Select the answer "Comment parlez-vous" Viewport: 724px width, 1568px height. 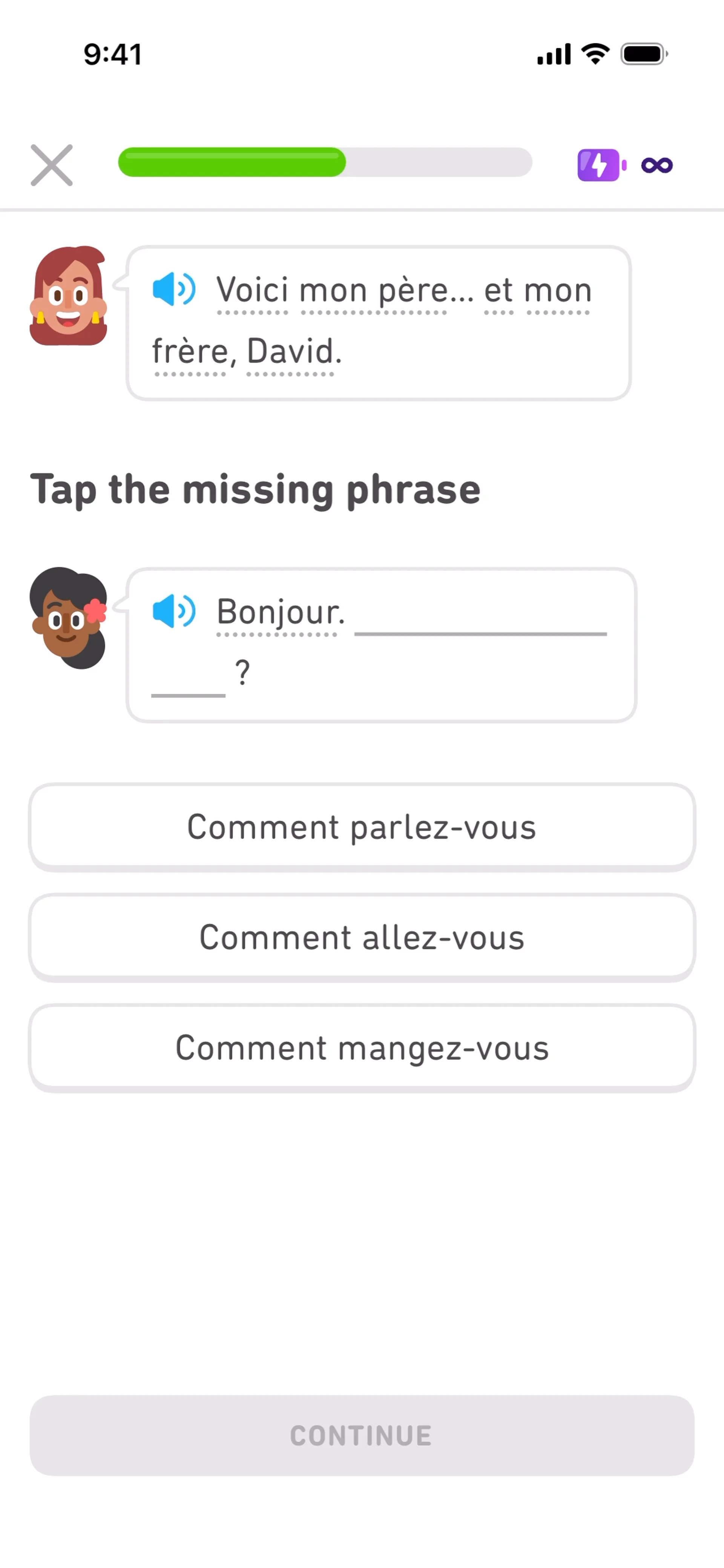pos(362,827)
